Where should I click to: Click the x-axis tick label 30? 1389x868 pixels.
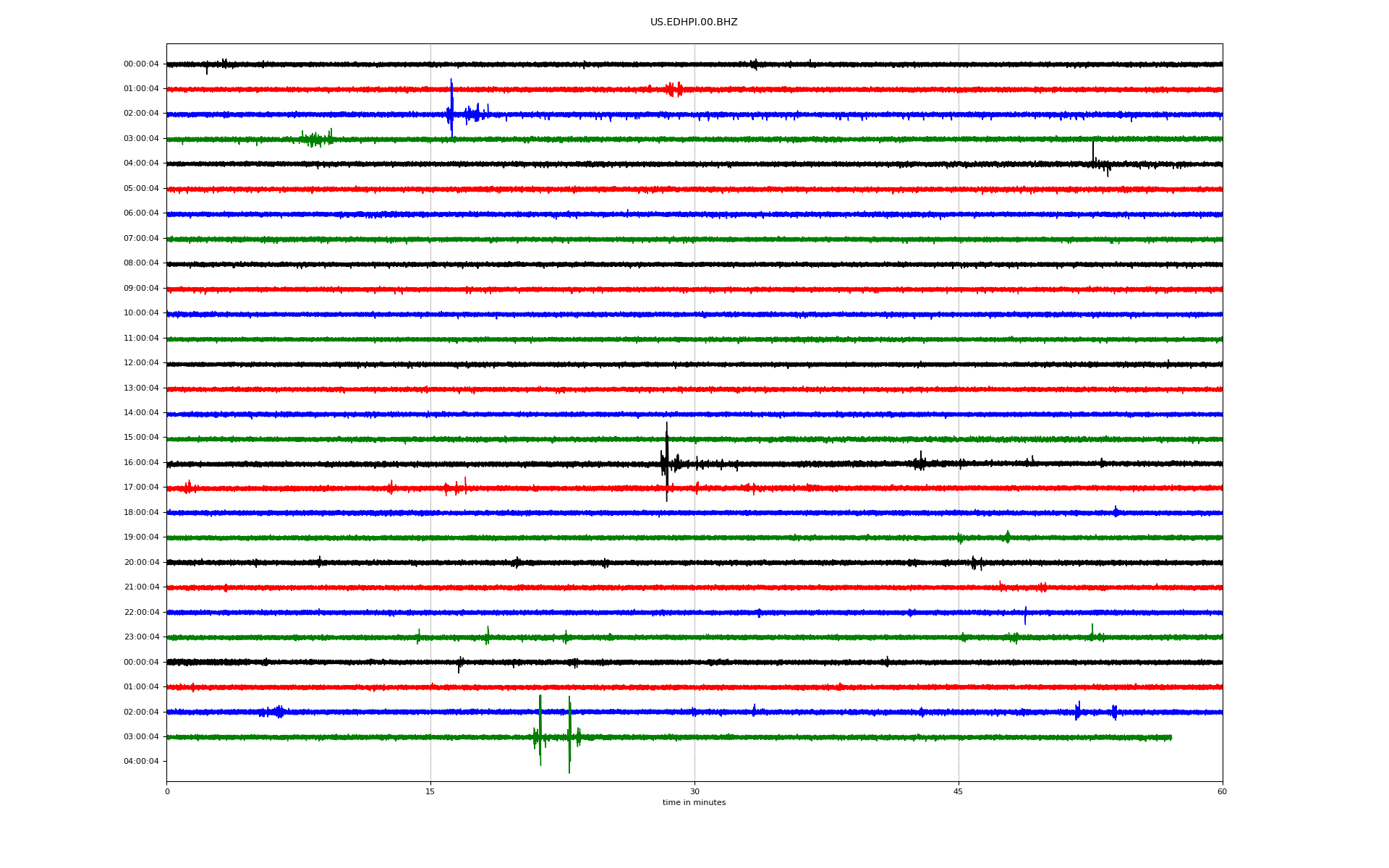point(694,792)
